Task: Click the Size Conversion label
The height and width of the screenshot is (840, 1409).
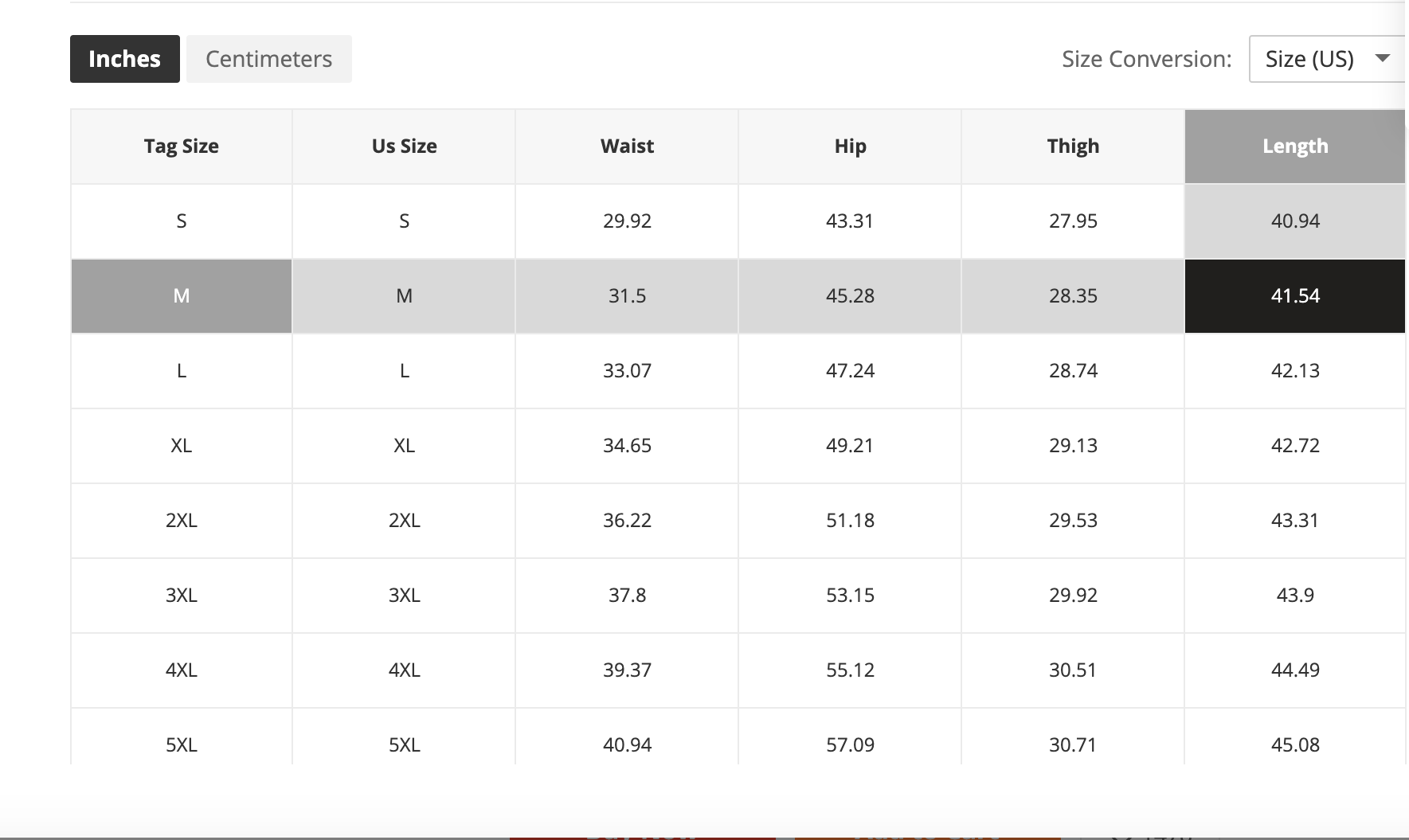Action: (x=1147, y=59)
